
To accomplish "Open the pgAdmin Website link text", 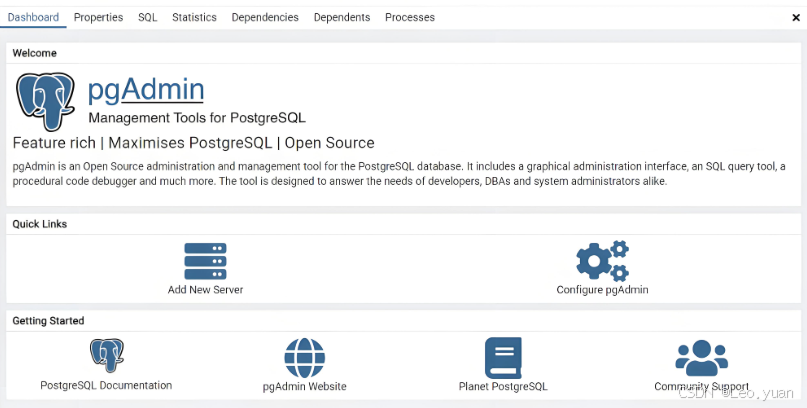I will pyautogui.click(x=305, y=386).
